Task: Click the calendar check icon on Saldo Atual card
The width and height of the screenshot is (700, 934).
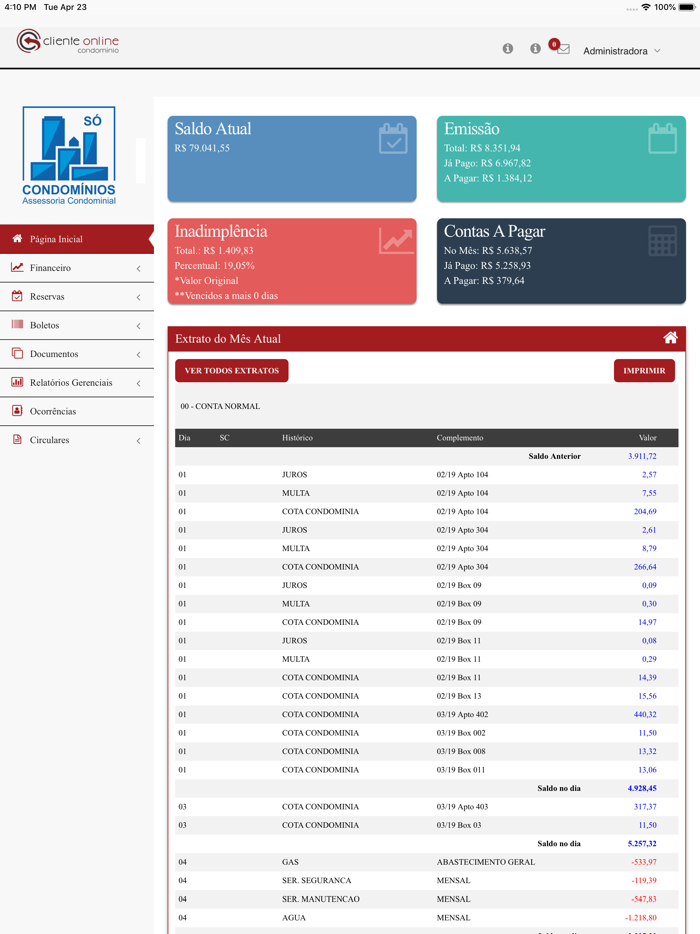Action: coord(393,139)
